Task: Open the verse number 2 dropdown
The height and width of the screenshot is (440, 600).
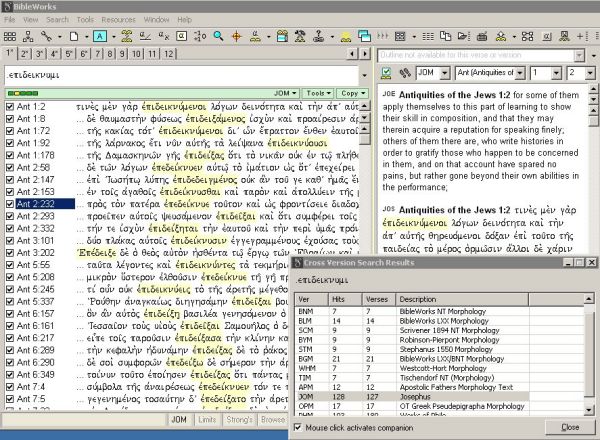Action: click(x=590, y=73)
